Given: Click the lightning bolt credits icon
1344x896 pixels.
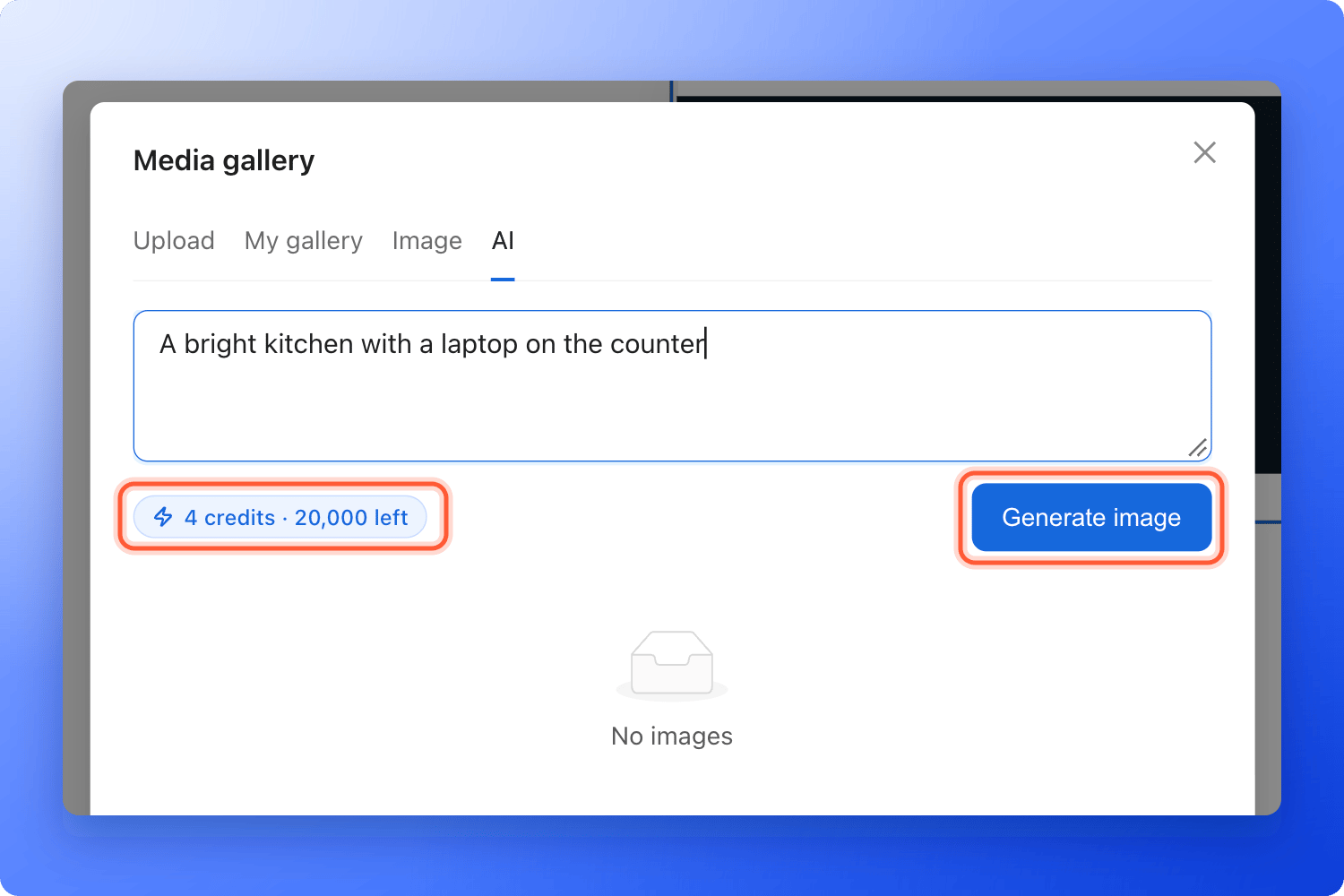Looking at the screenshot, I should pyautogui.click(x=163, y=517).
